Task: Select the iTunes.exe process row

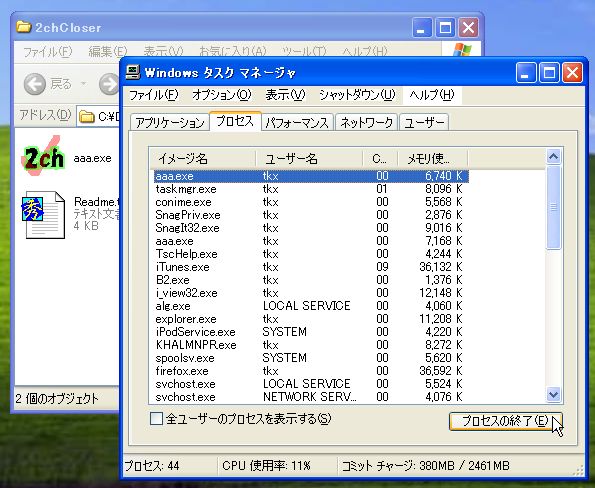Action: tap(311, 267)
